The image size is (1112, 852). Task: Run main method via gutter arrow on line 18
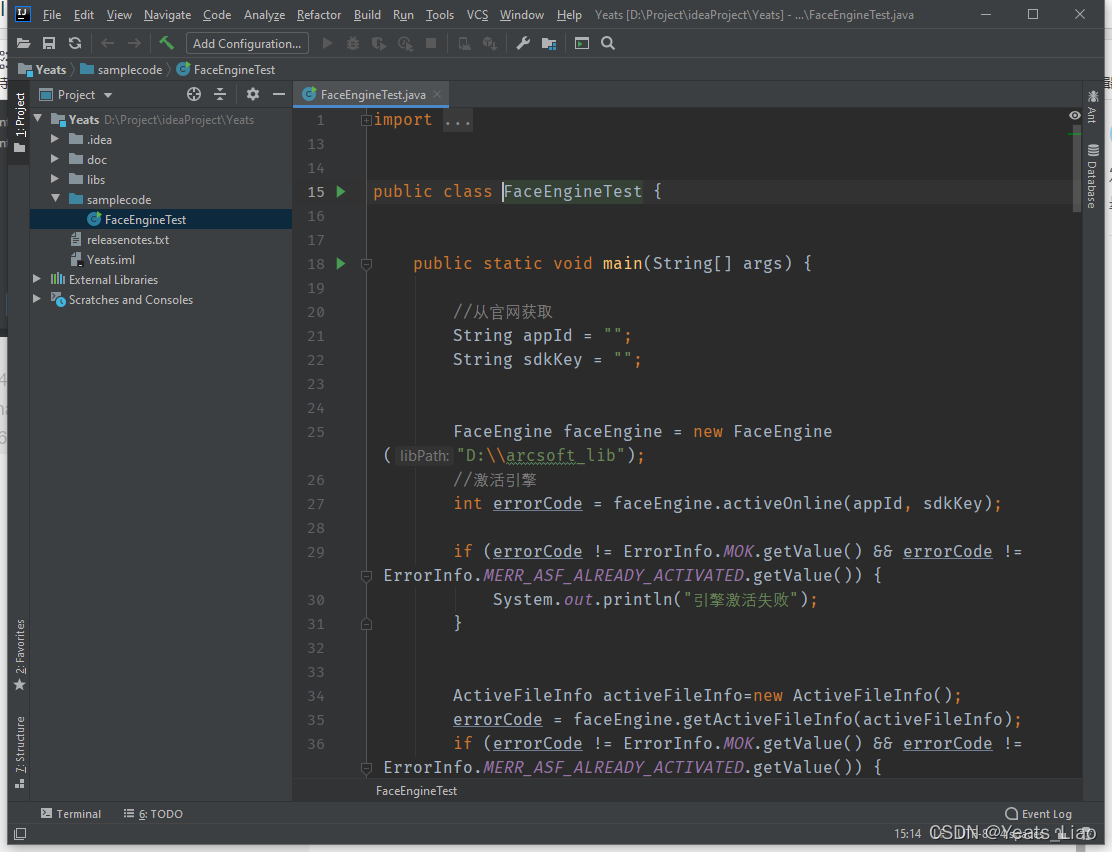[x=341, y=263]
